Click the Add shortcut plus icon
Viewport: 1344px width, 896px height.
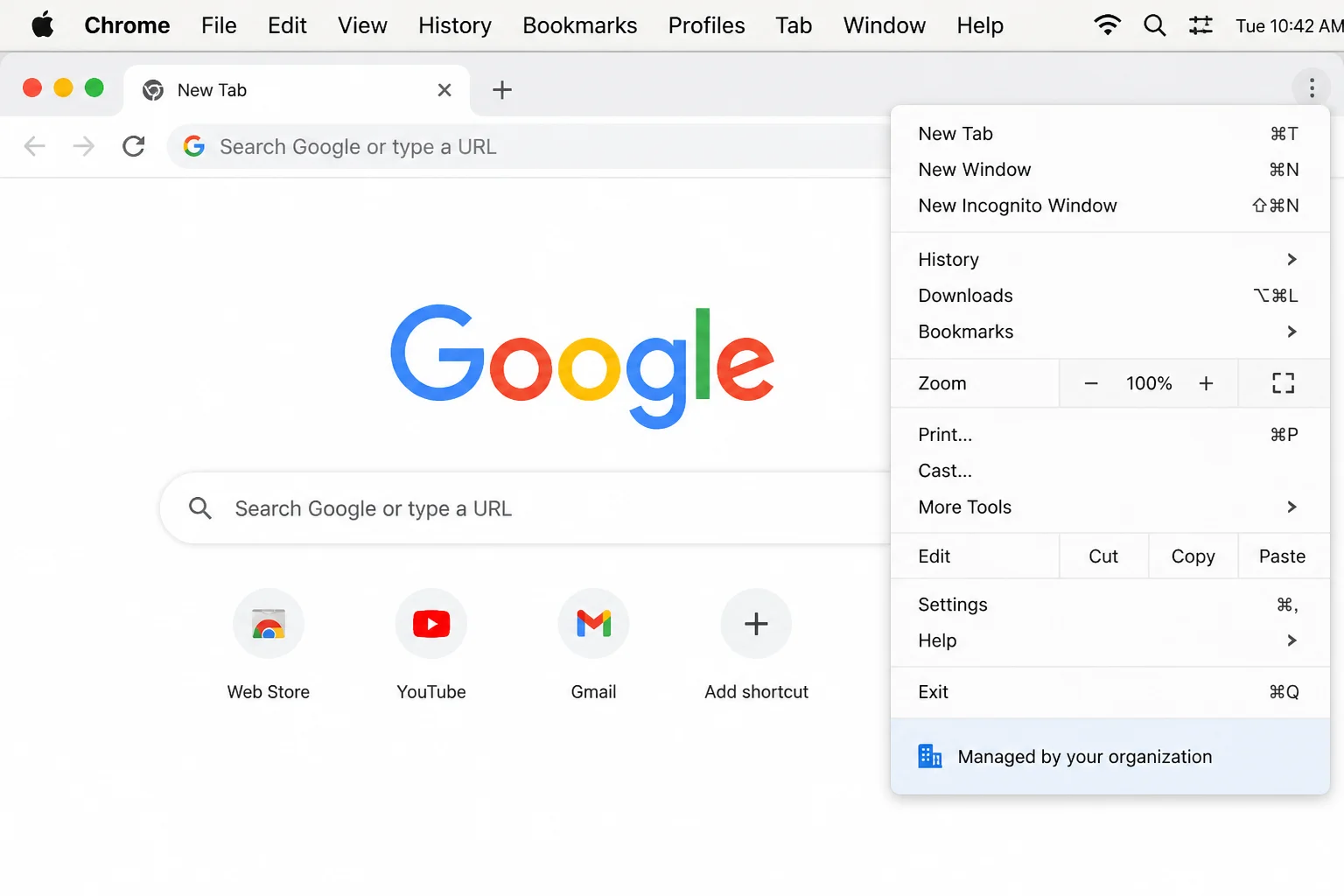coord(756,624)
